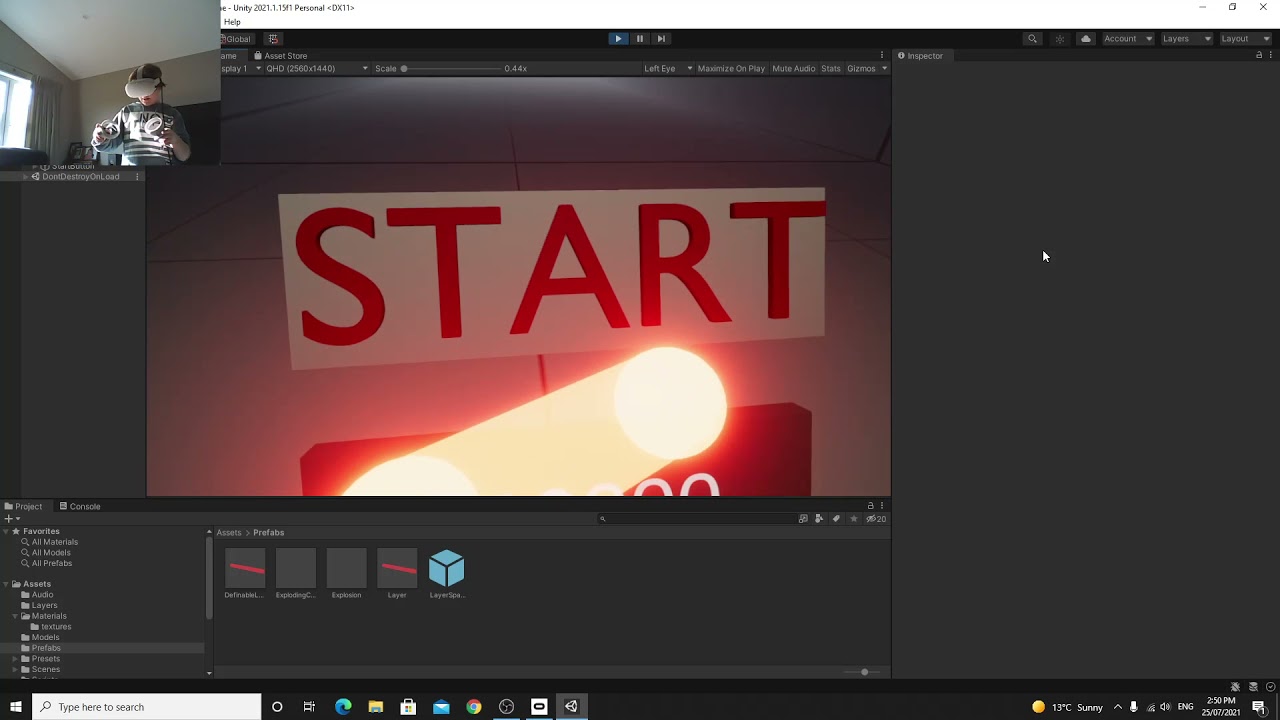Toggle Mute Audio in Game view
Image resolution: width=1280 pixels, height=720 pixels.
point(794,69)
